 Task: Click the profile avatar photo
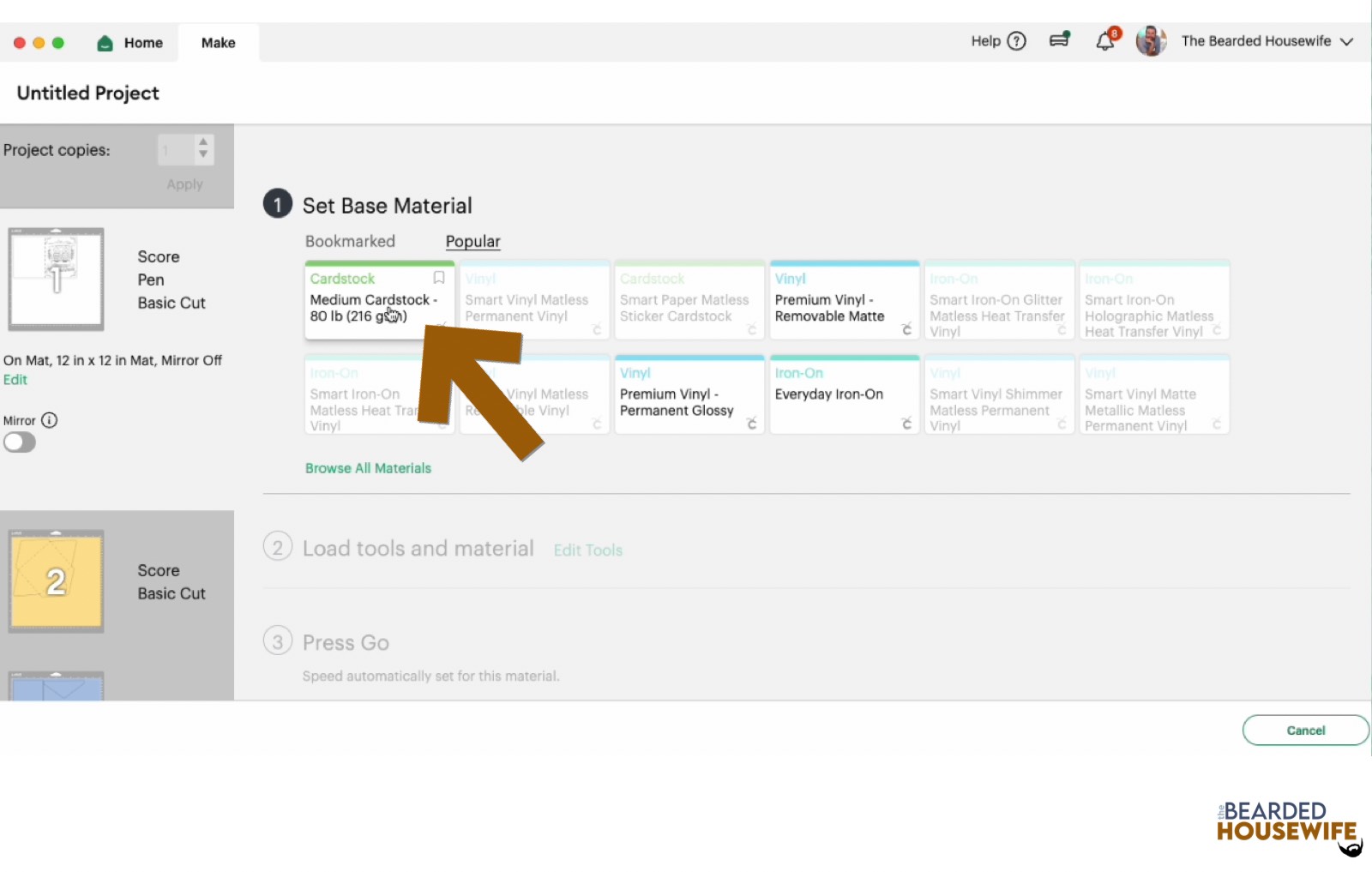1152,40
